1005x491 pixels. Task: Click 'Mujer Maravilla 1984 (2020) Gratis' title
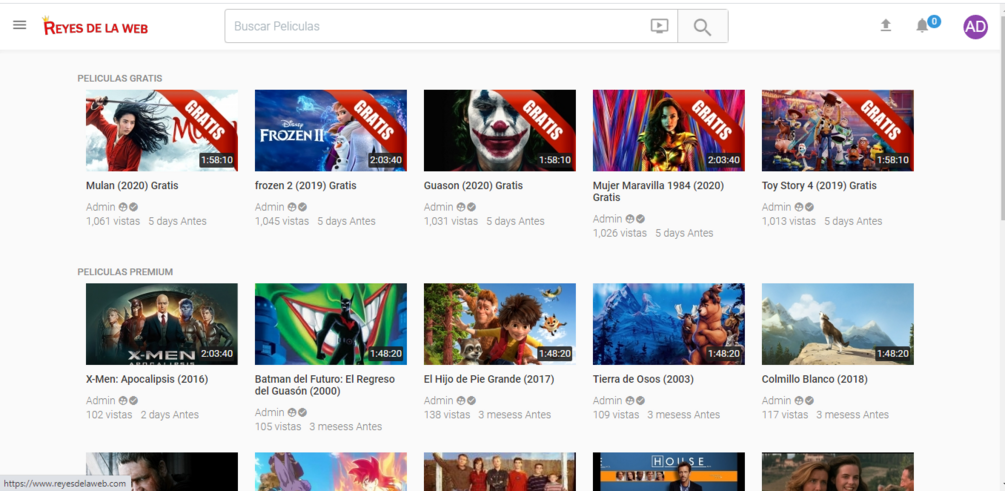(658, 191)
